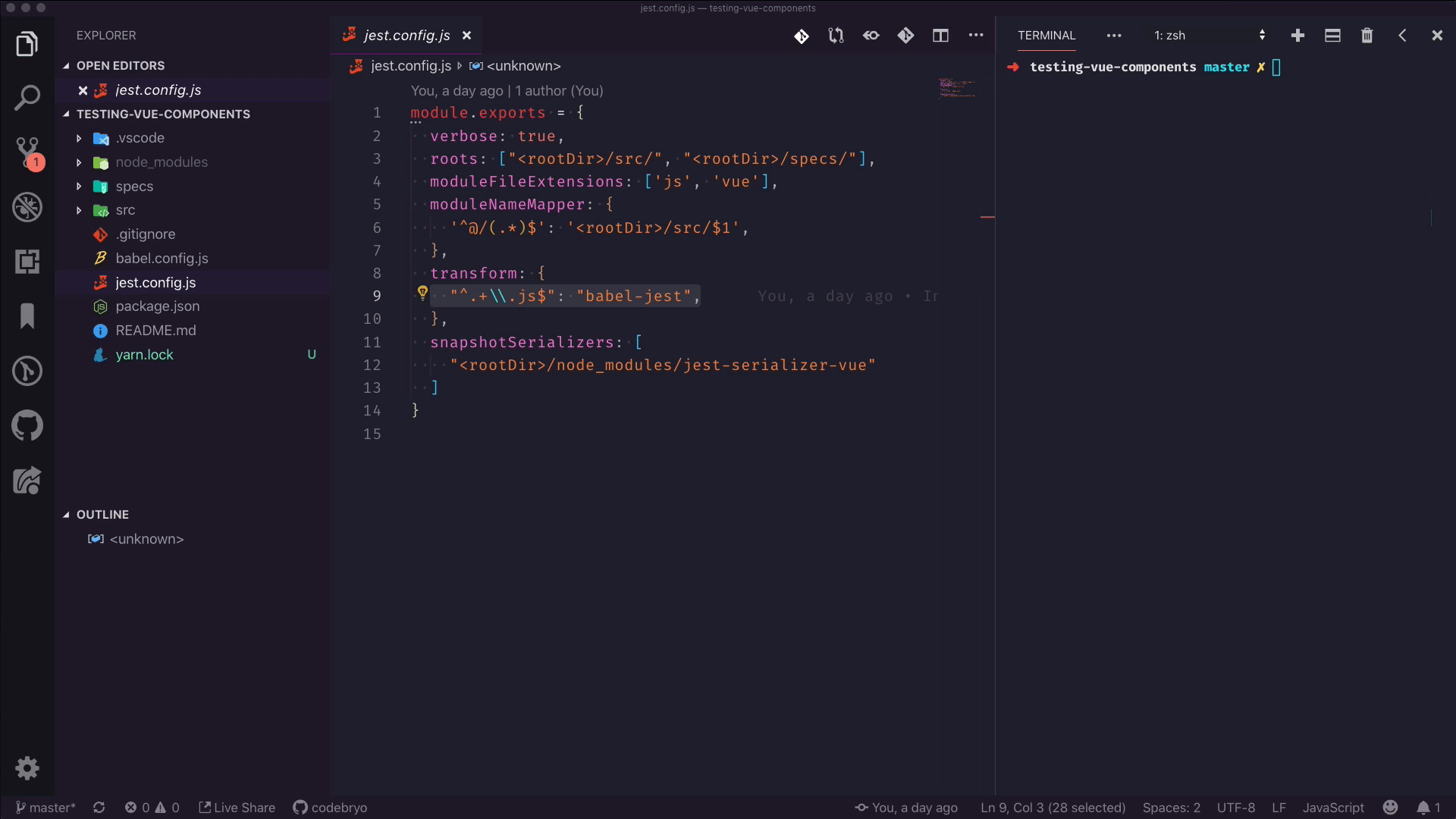Kill terminal with trash icon
The image size is (1456, 819).
point(1367,36)
